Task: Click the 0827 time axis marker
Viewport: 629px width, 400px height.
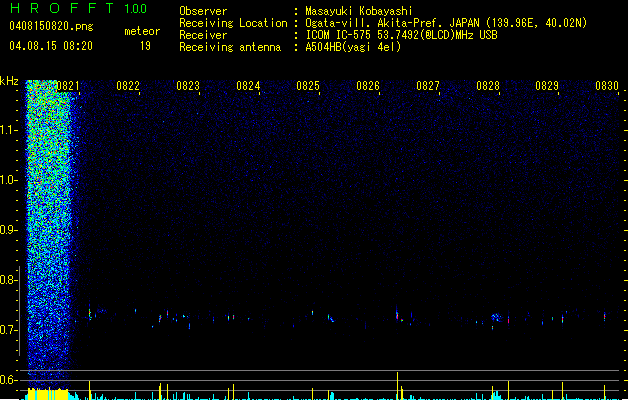Action: 428,86
